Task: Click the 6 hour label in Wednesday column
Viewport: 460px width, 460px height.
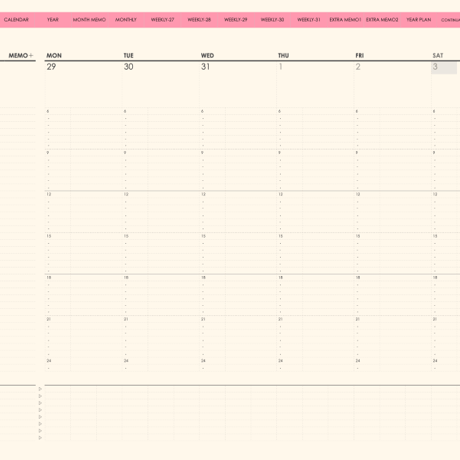Action: pyautogui.click(x=202, y=111)
